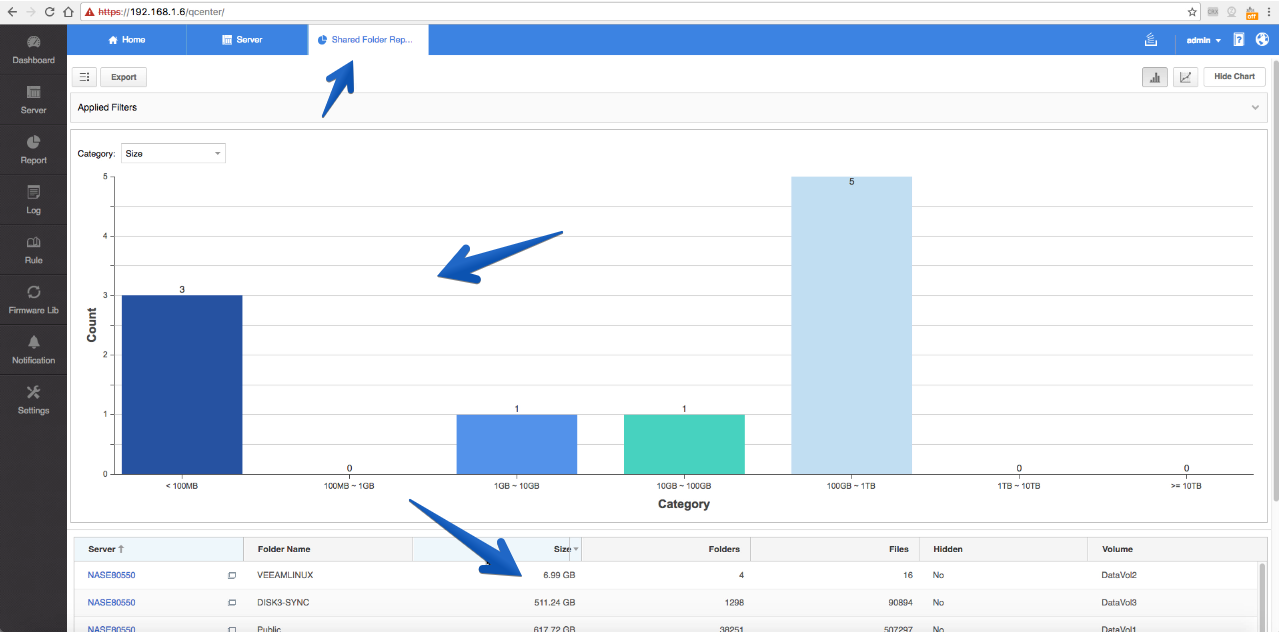The height and width of the screenshot is (633, 1279).
Task: Open the Server section in sidebar
Action: pyautogui.click(x=33, y=100)
